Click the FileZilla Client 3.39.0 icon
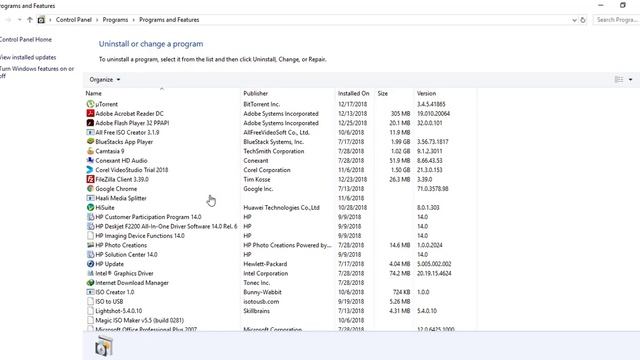640x360 pixels. pyautogui.click(x=90, y=179)
